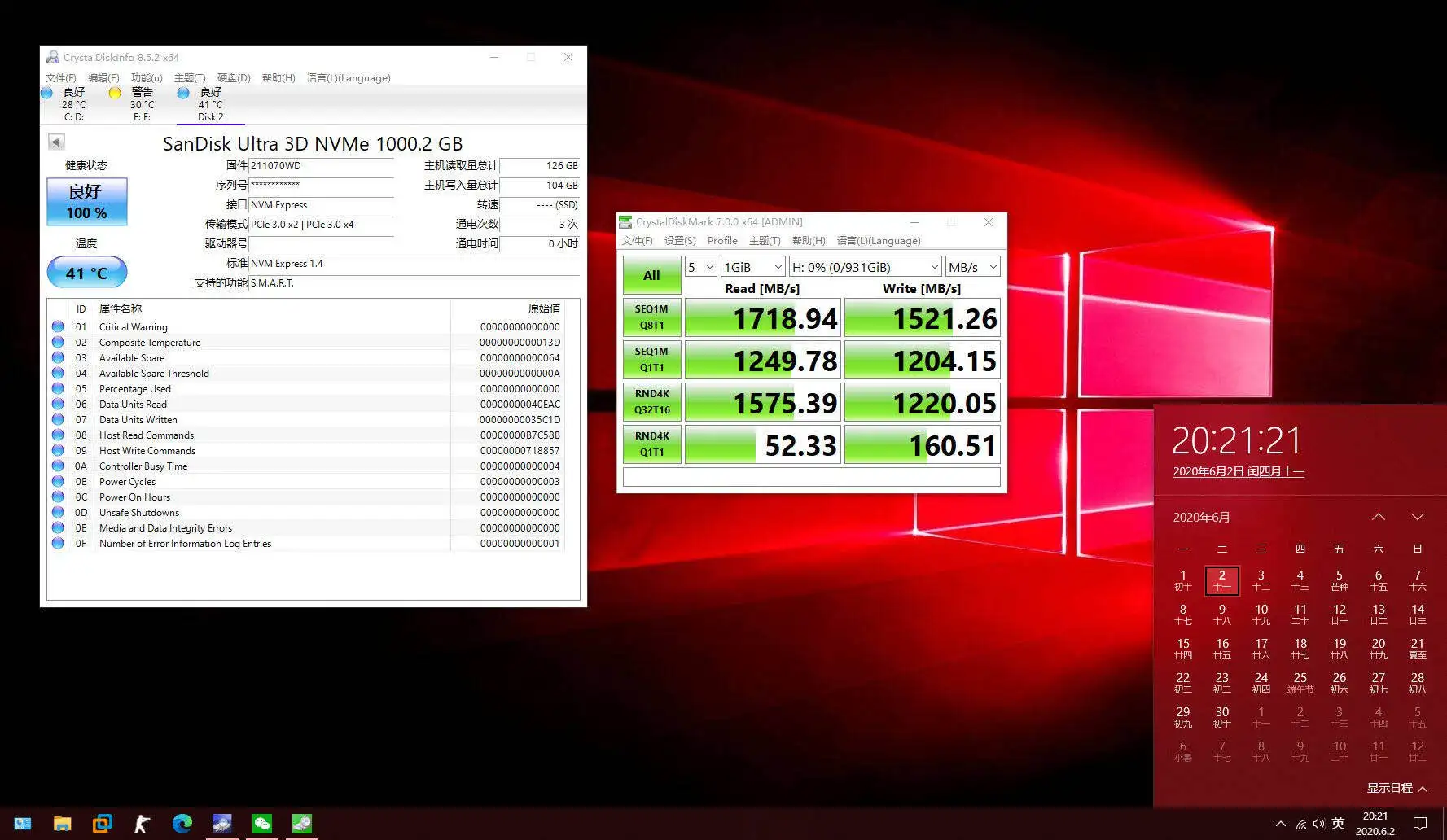Click the status orb beside Critical Warning
Image resolution: width=1447 pixels, height=840 pixels.
58,326
